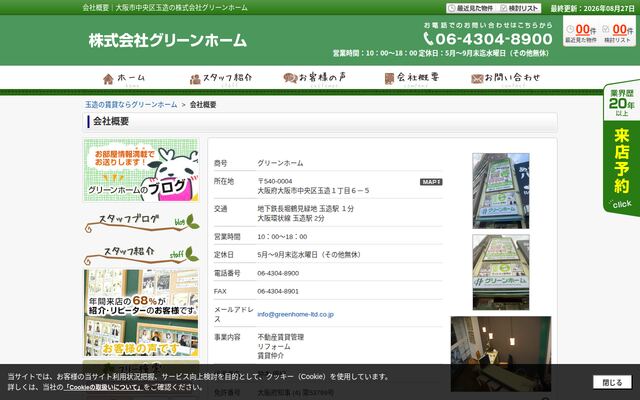Click the info@greenhome-ltd.co.jp email link
The width and height of the screenshot is (640, 400).
(x=295, y=314)
